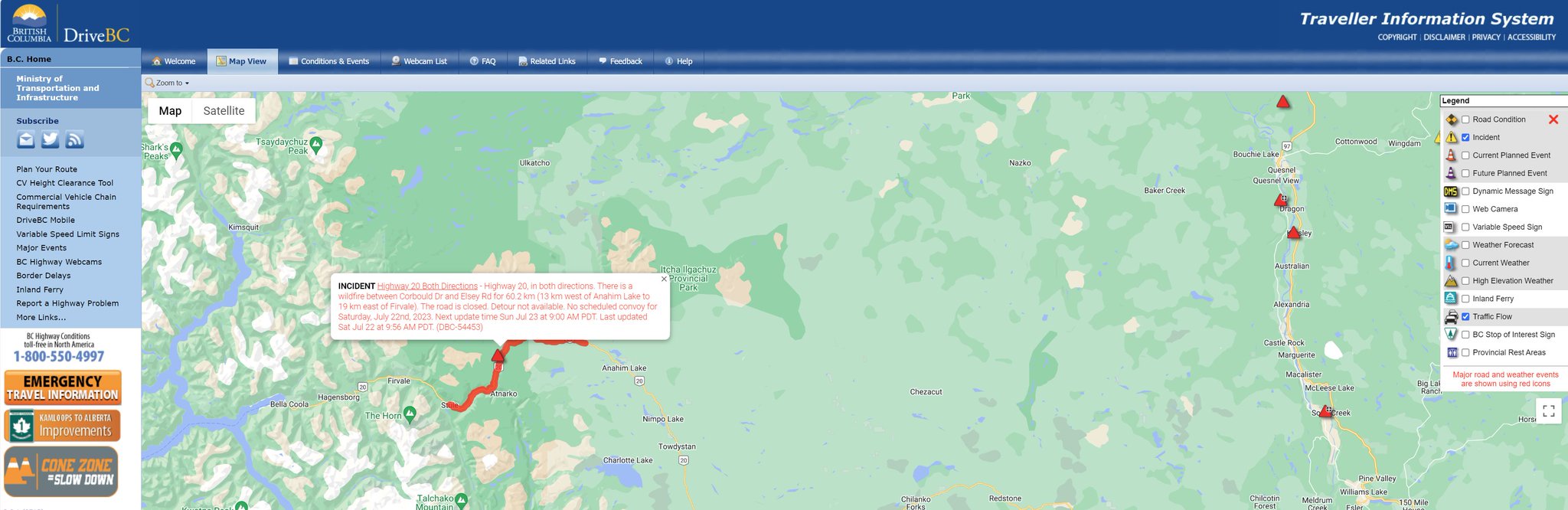
Task: Switch to Conditions & Events tab
Action: point(328,61)
